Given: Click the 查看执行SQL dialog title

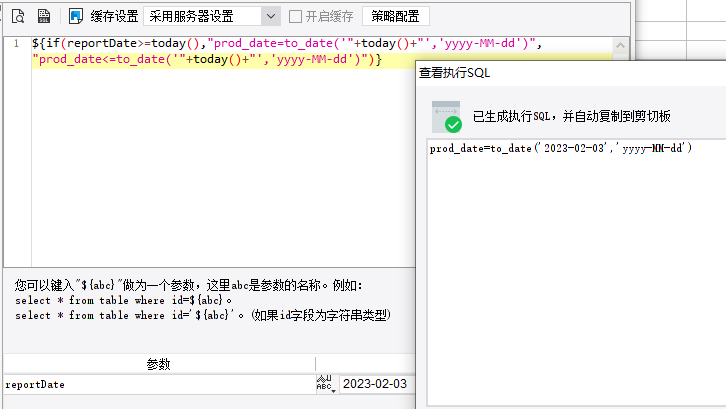Looking at the screenshot, I should (x=454, y=73).
